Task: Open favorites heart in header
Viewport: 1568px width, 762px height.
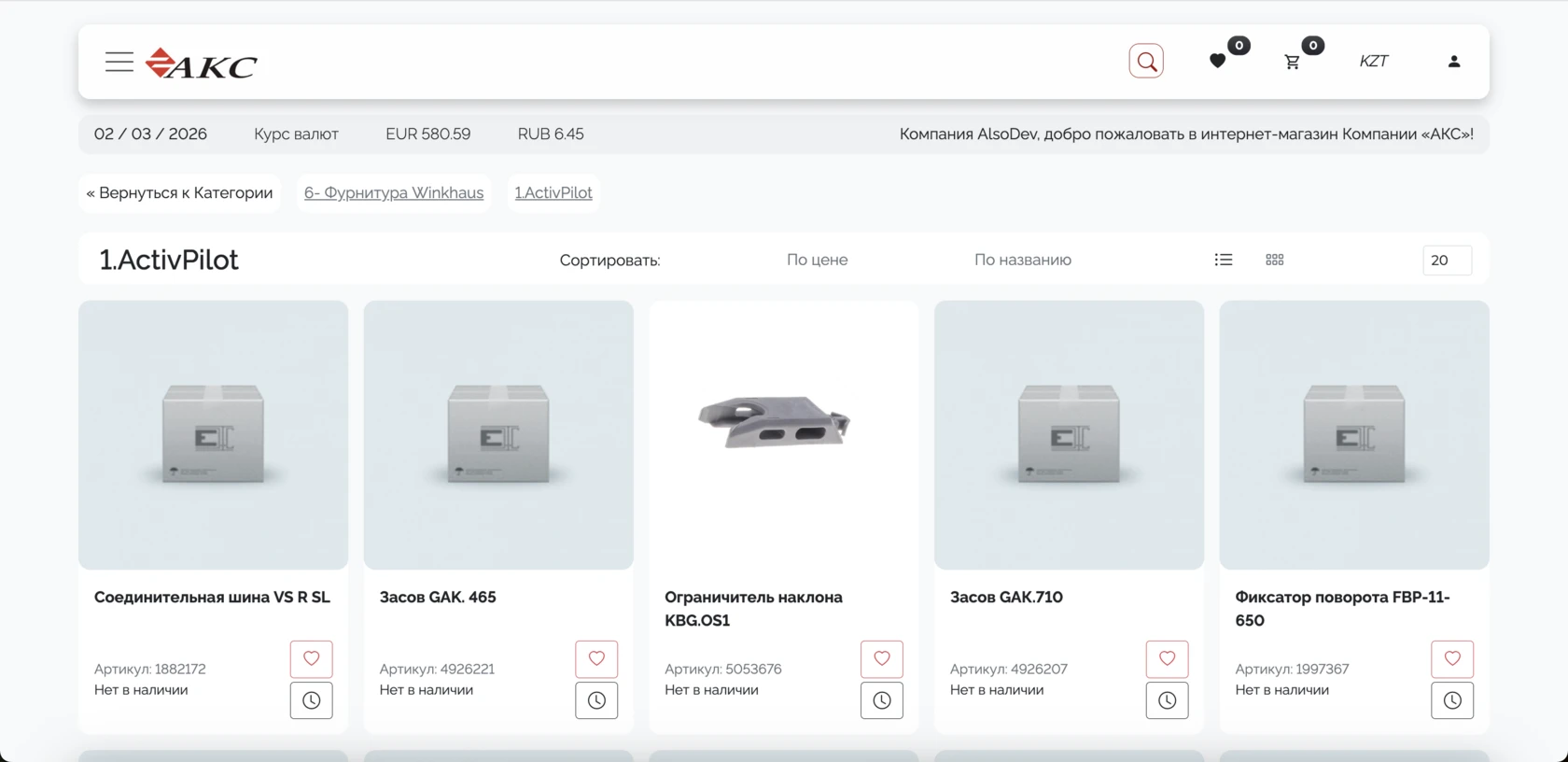Action: tap(1217, 61)
